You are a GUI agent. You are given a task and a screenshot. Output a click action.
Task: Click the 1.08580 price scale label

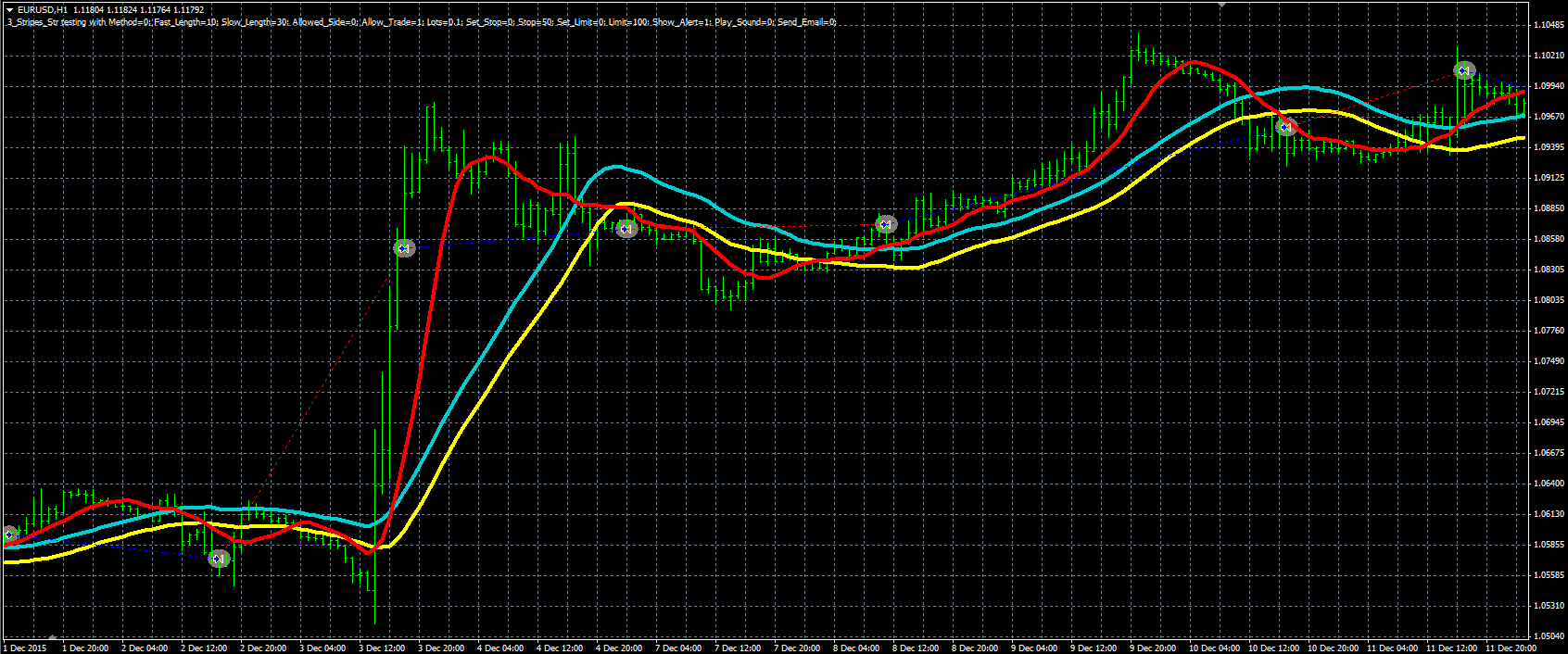coord(1549,239)
